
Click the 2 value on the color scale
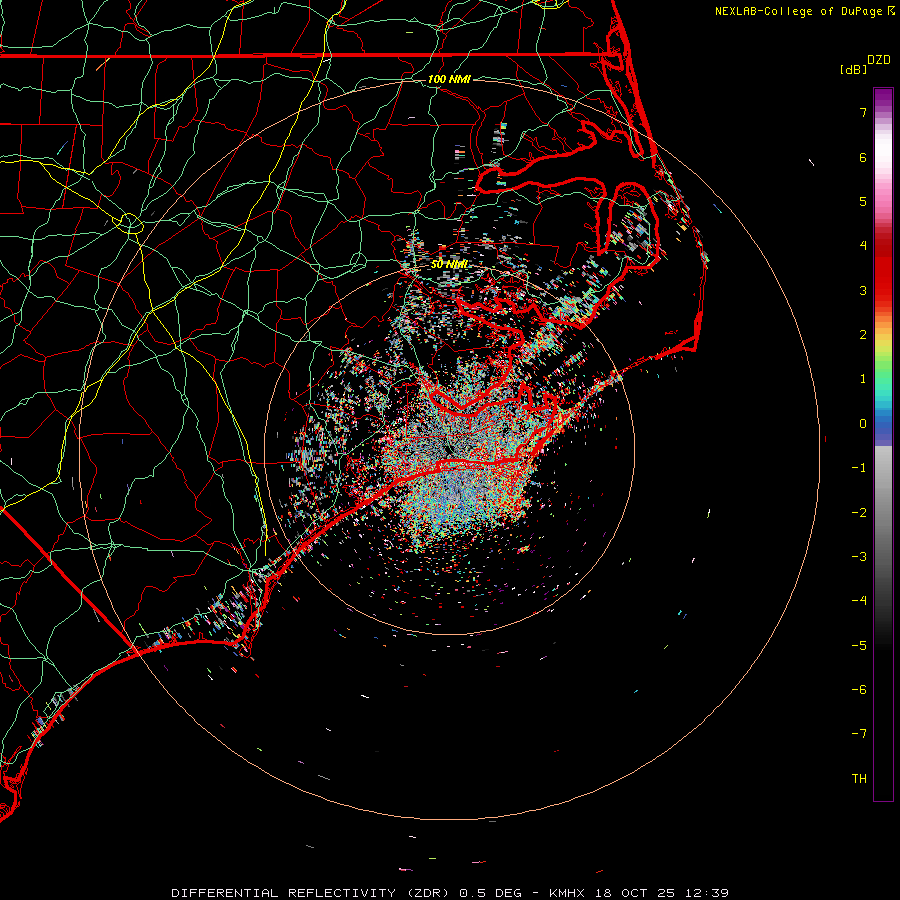point(863,335)
